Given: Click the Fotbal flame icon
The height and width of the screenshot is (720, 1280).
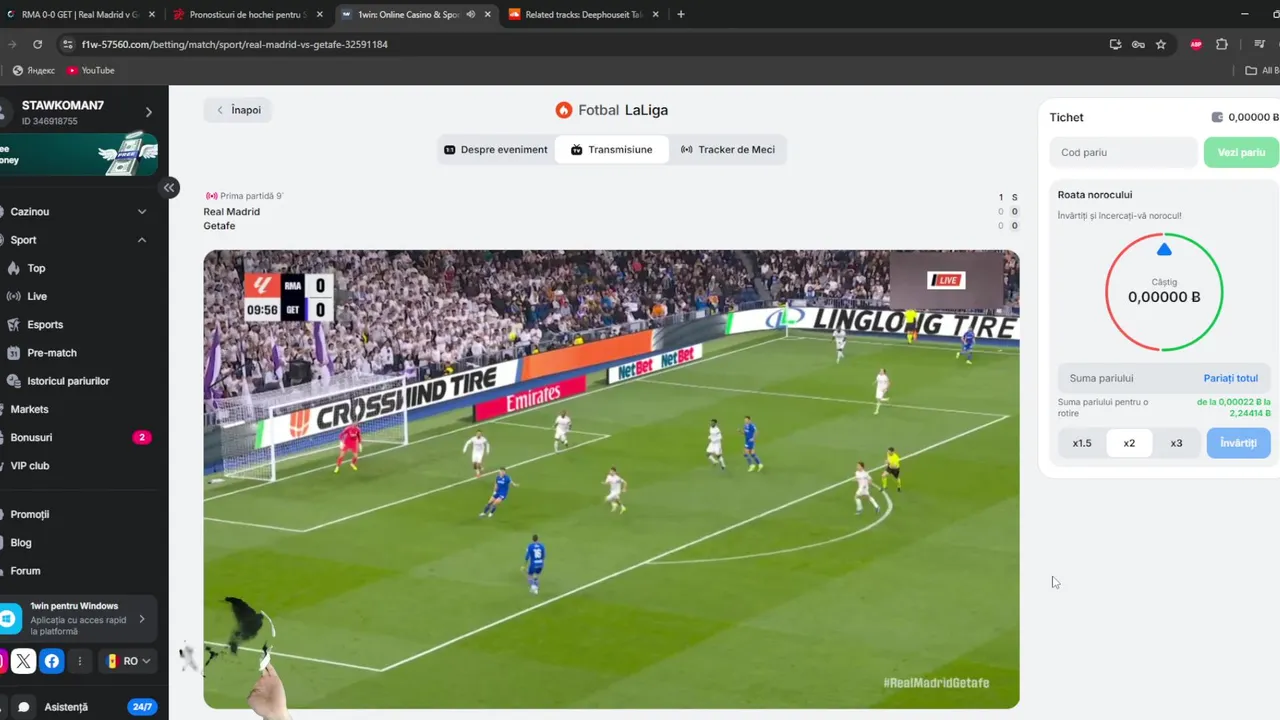Looking at the screenshot, I should [x=564, y=110].
